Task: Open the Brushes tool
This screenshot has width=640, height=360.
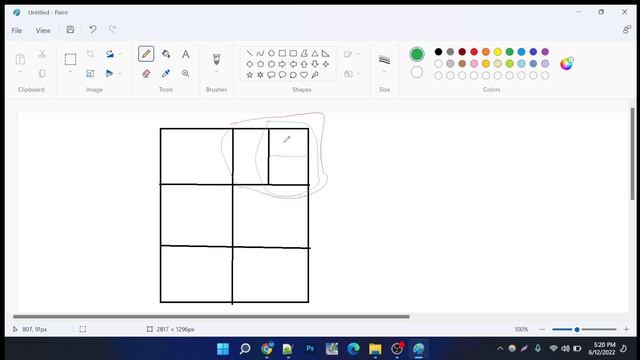Action: pyautogui.click(x=216, y=59)
